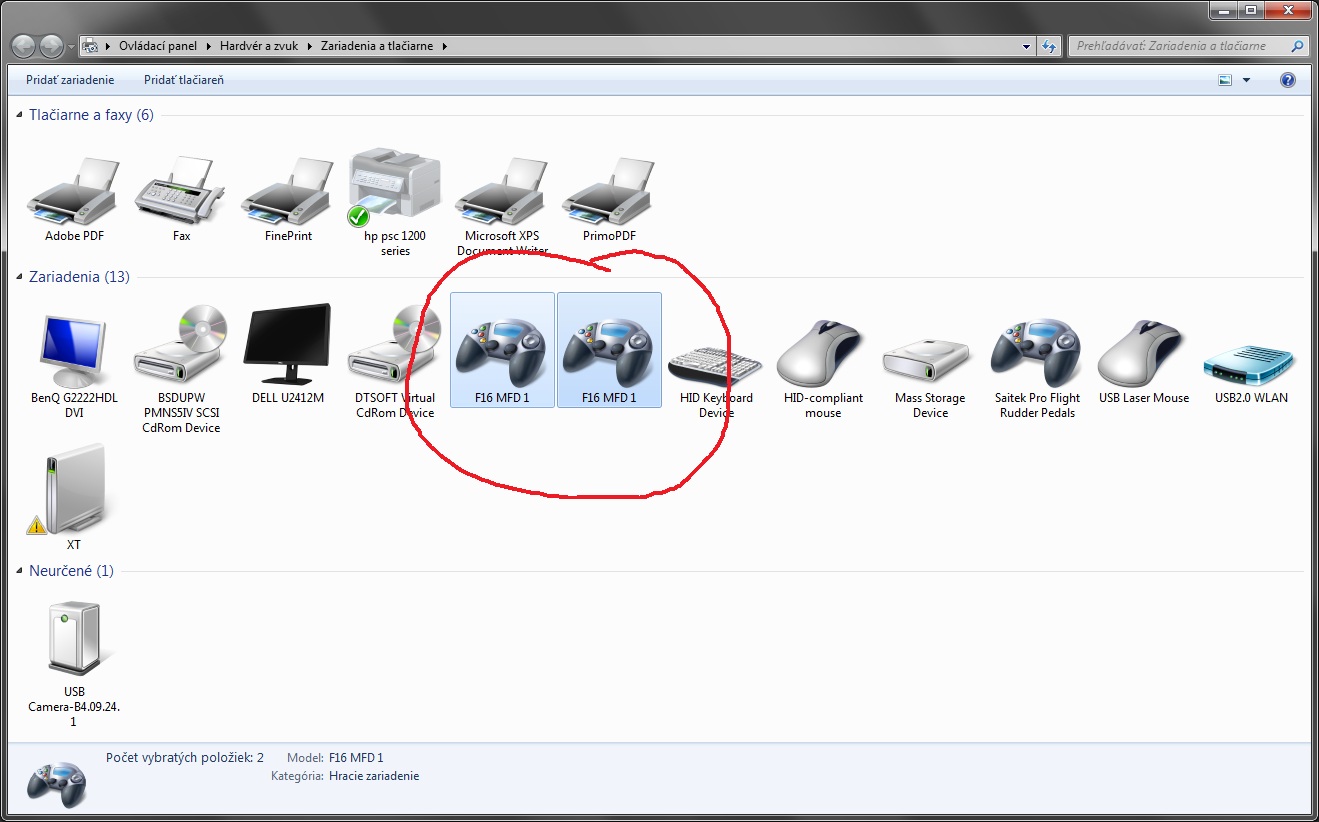Click the game controller icon in details pane
The width and height of the screenshot is (1319, 822).
(x=56, y=784)
